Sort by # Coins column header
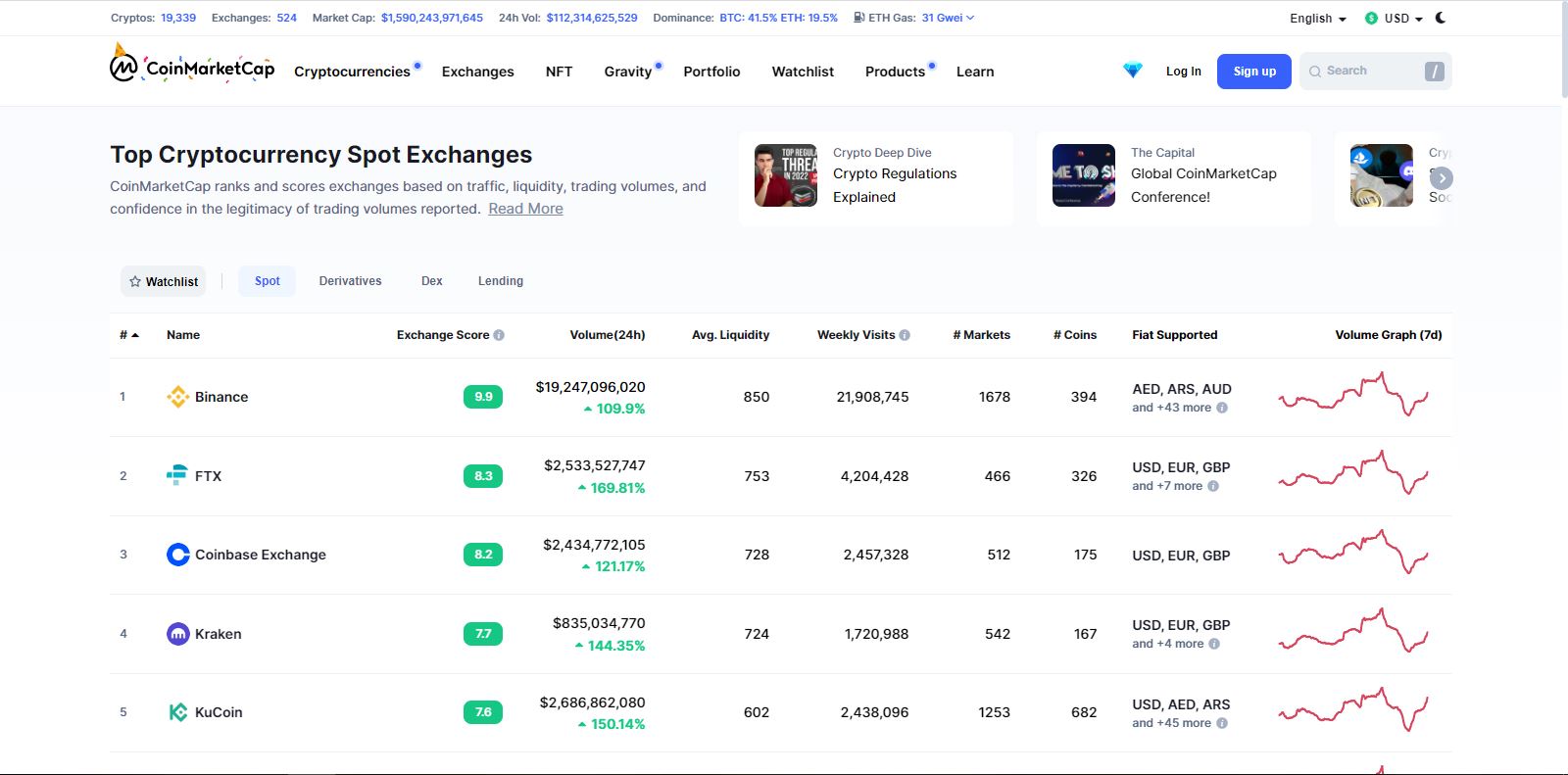Screen dimensions: 1568x775 (x=1075, y=335)
